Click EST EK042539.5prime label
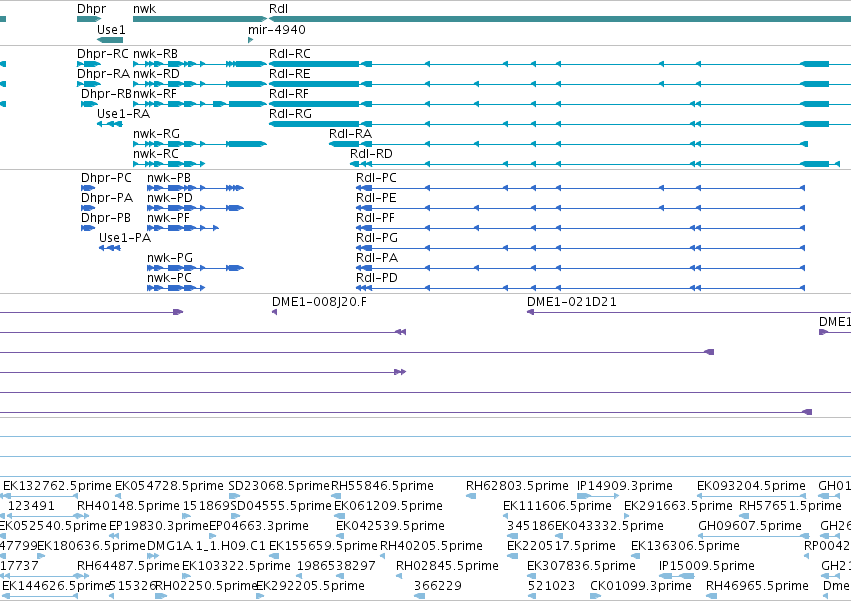The height and width of the screenshot is (601, 851). pyautogui.click(x=390, y=526)
